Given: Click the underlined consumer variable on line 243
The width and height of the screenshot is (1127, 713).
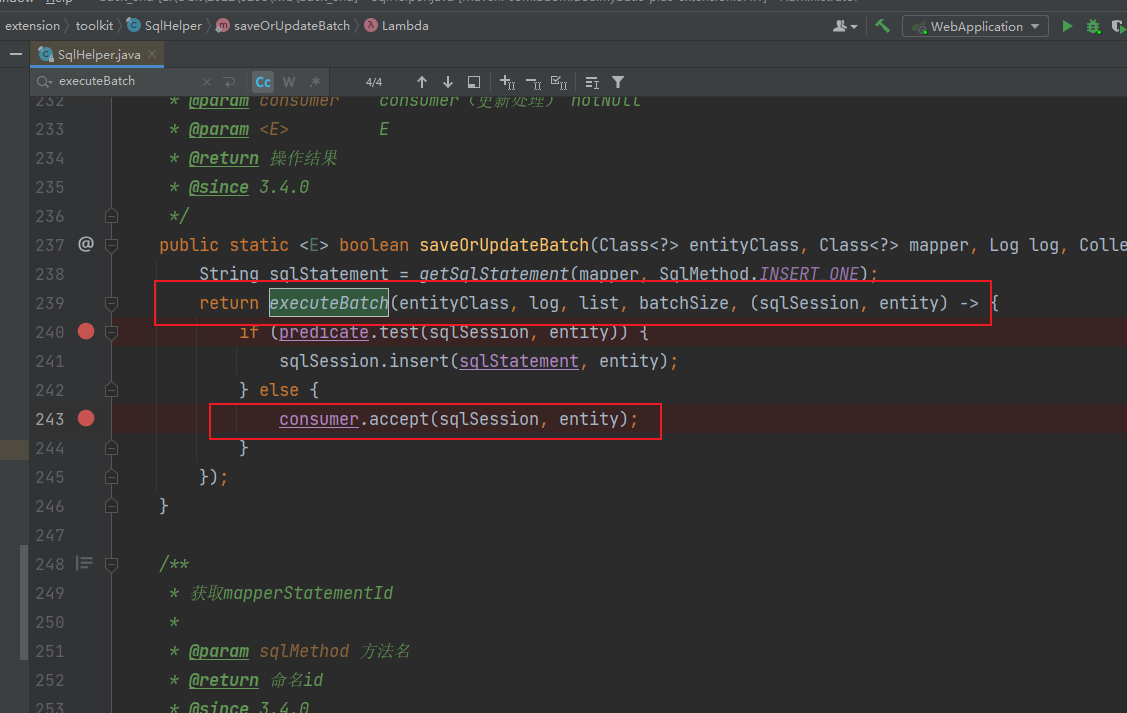Looking at the screenshot, I should pos(318,419).
